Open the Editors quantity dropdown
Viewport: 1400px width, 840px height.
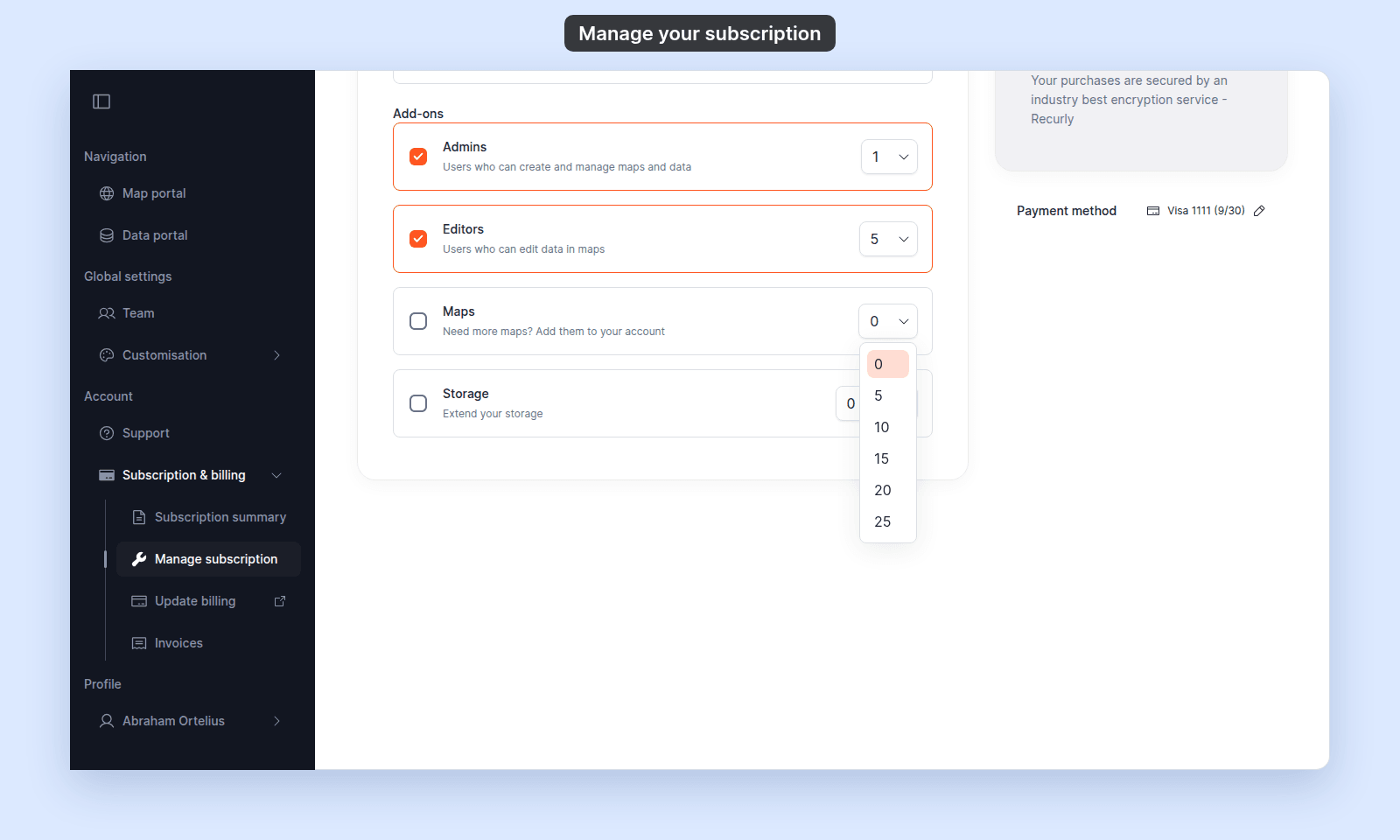(888, 239)
